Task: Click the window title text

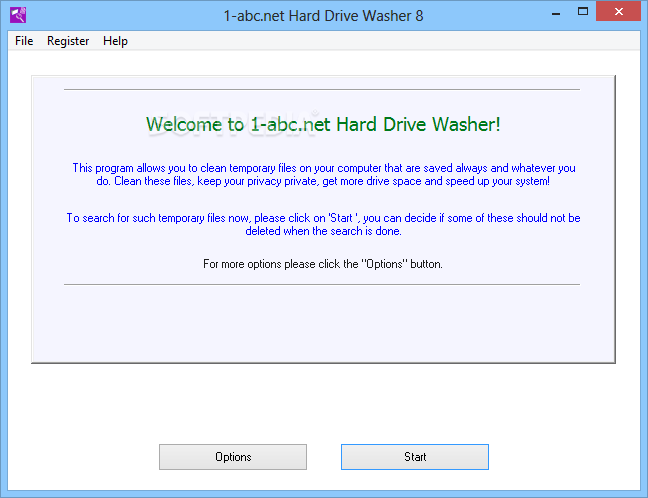Action: [x=323, y=16]
